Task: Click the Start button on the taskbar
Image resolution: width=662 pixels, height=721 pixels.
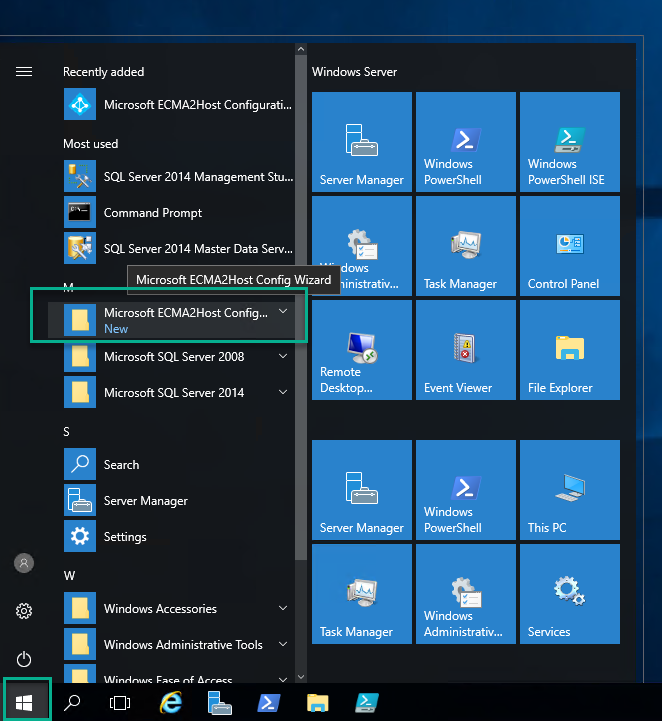Action: pos(24,702)
